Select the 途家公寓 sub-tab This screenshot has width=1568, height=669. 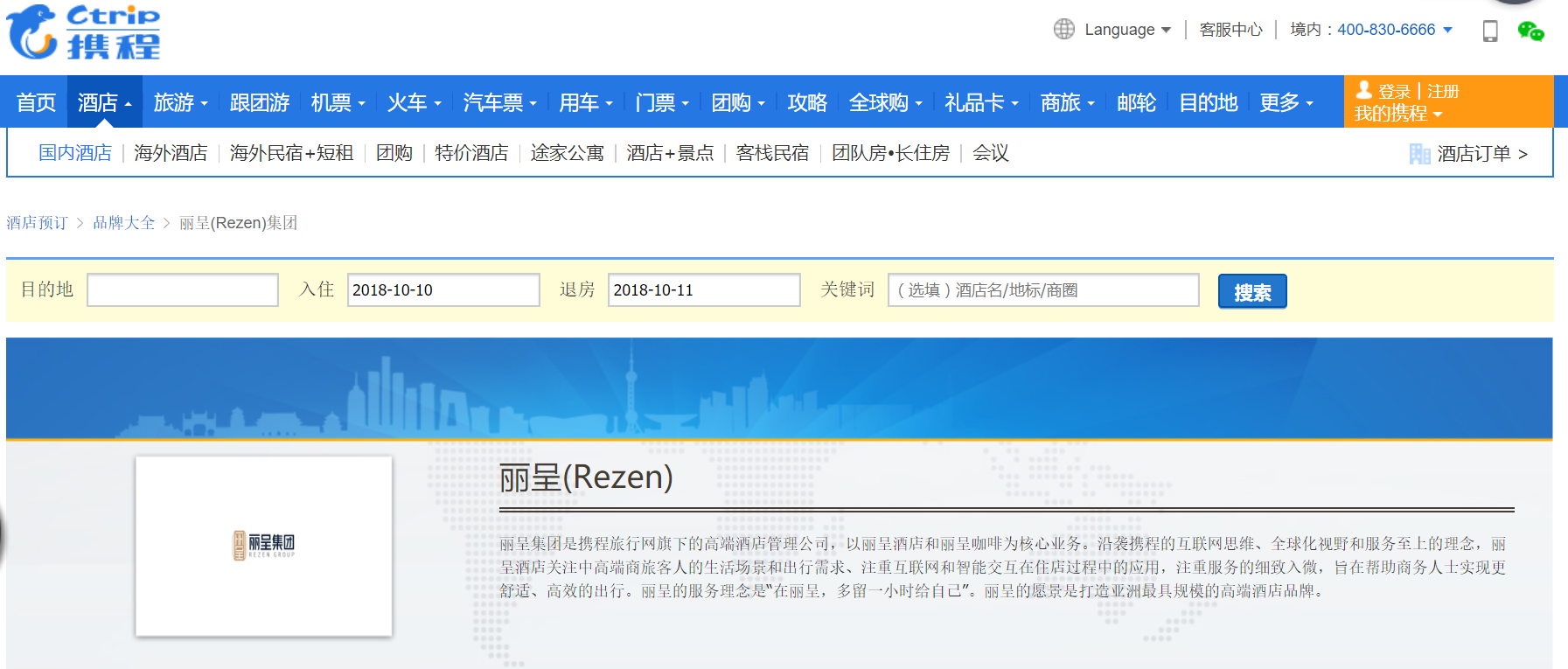coord(568,153)
